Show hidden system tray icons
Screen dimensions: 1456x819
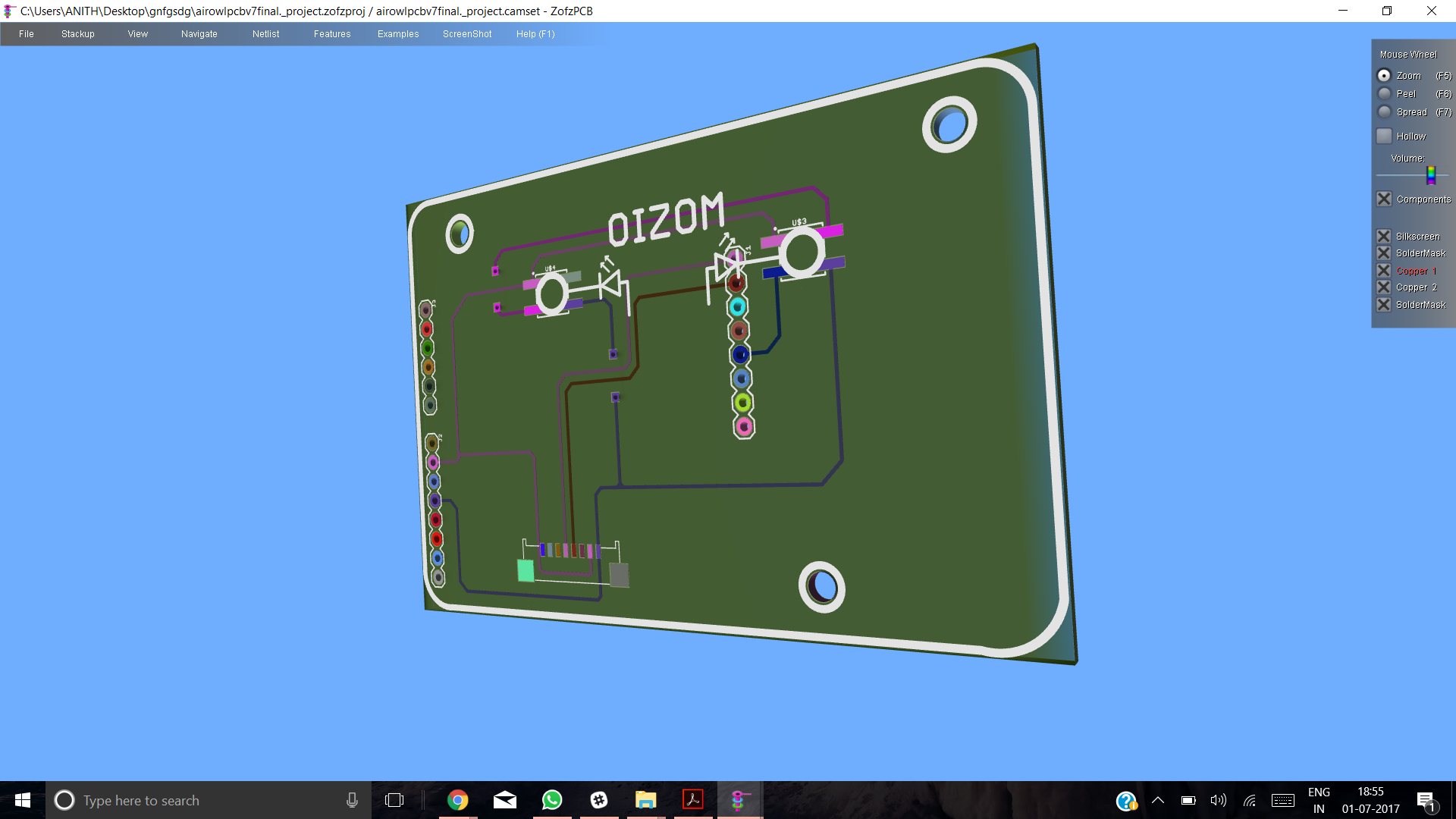[1158, 800]
